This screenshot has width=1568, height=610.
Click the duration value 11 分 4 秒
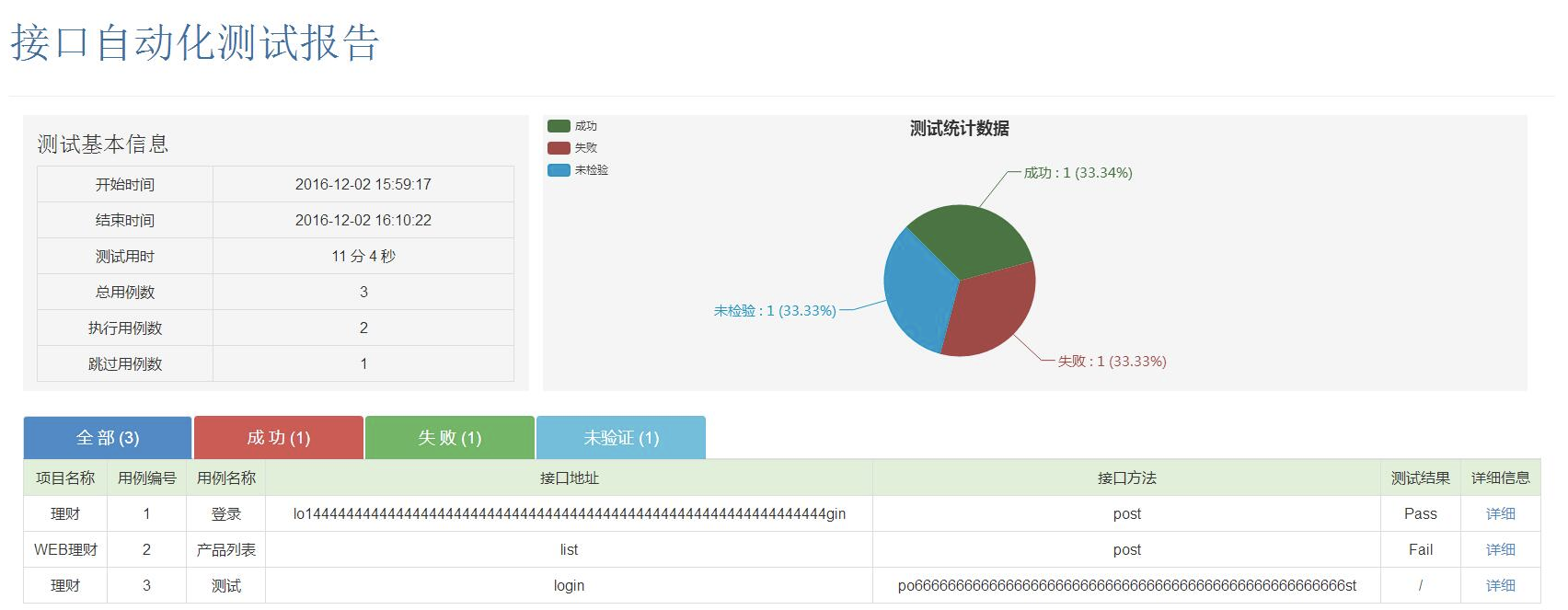(363, 257)
